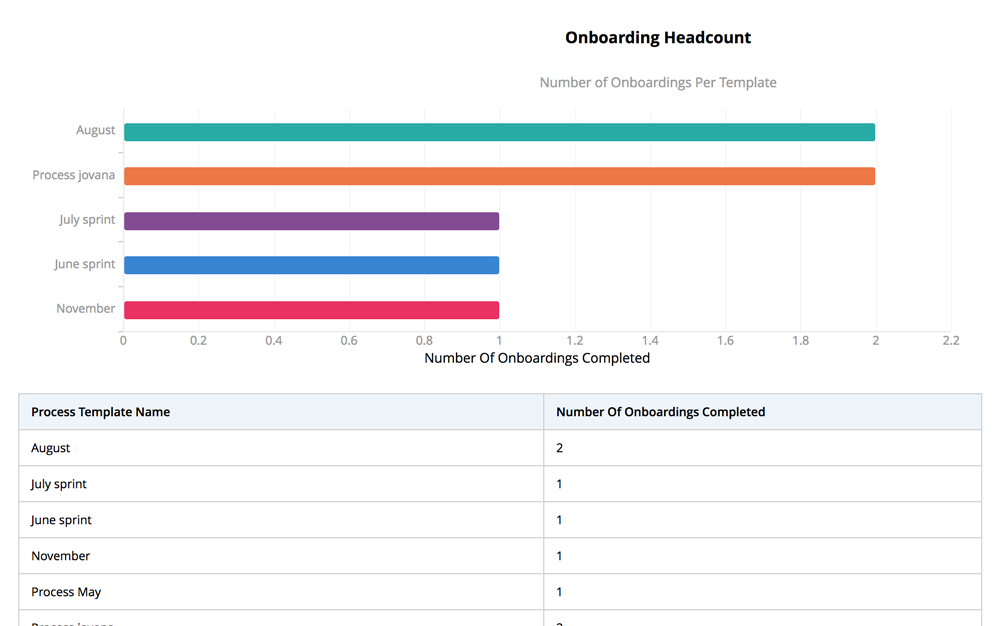Click the purple July sprint bar
This screenshot has width=1000, height=626.
pos(311,221)
